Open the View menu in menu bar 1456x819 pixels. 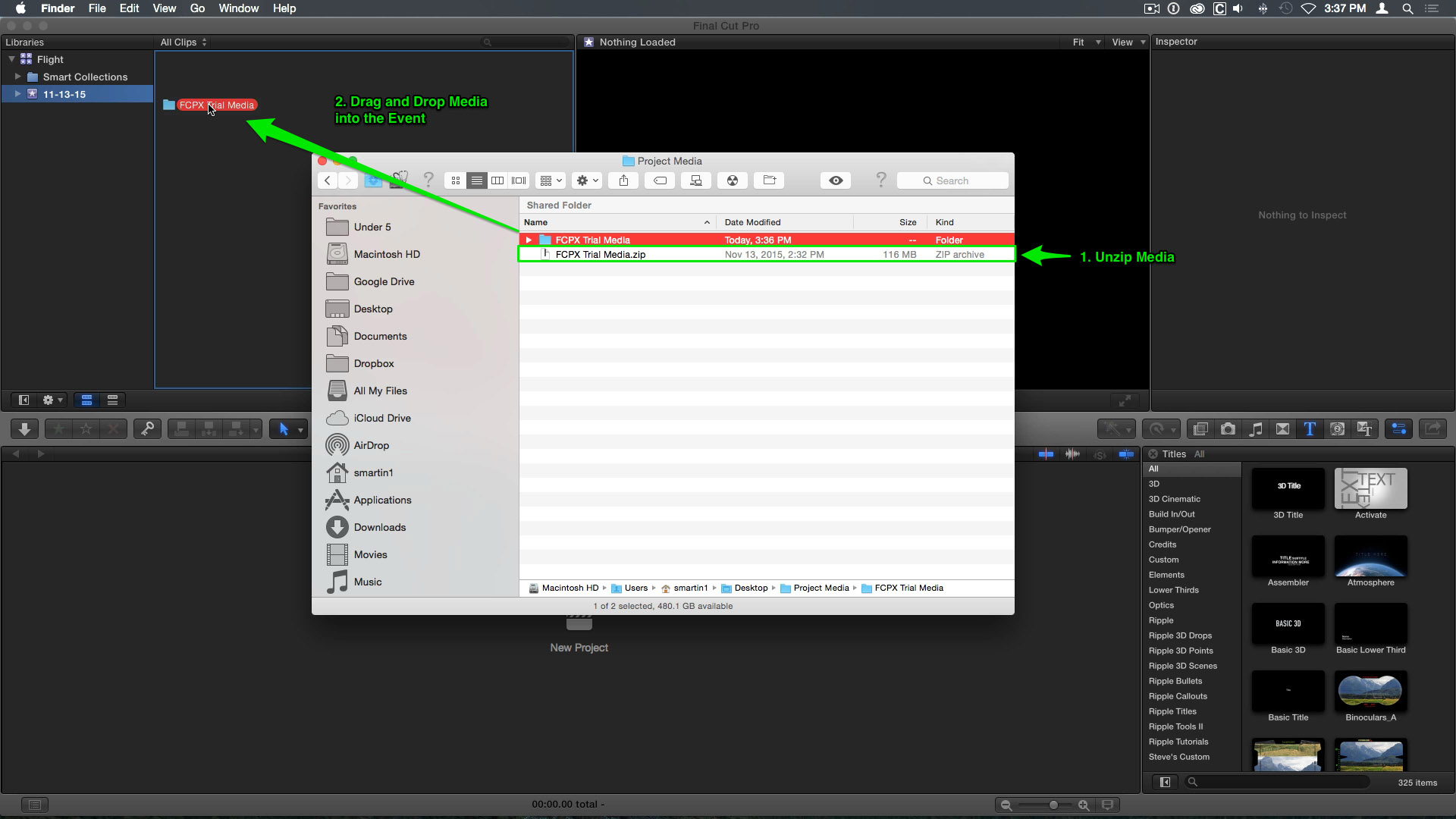click(164, 8)
